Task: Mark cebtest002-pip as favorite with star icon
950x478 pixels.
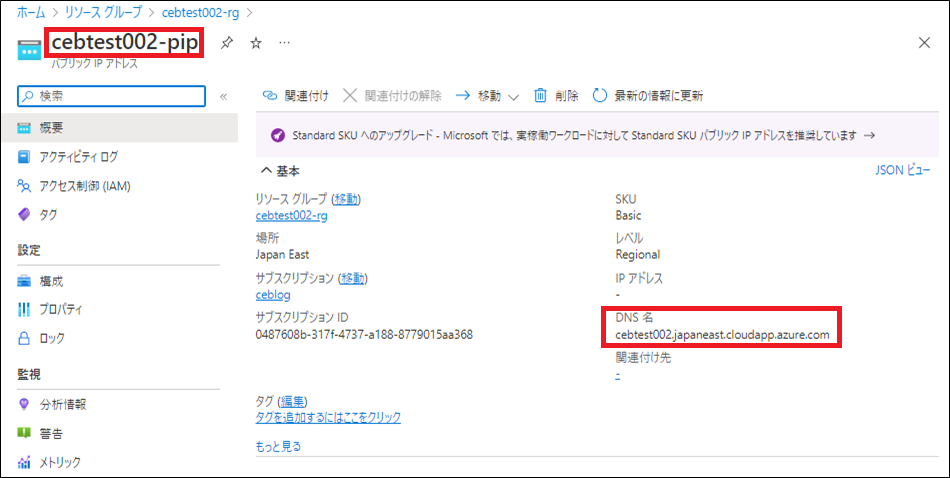Action: point(256,43)
